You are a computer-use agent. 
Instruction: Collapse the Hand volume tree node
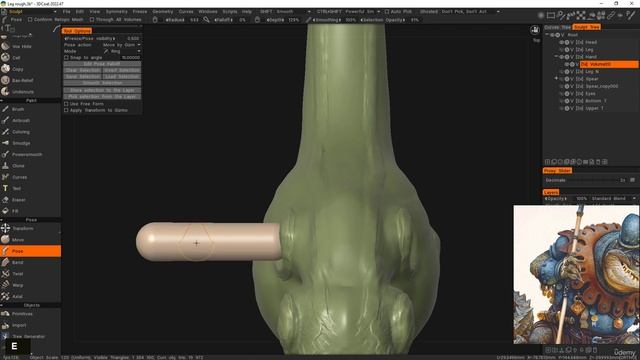click(556, 56)
